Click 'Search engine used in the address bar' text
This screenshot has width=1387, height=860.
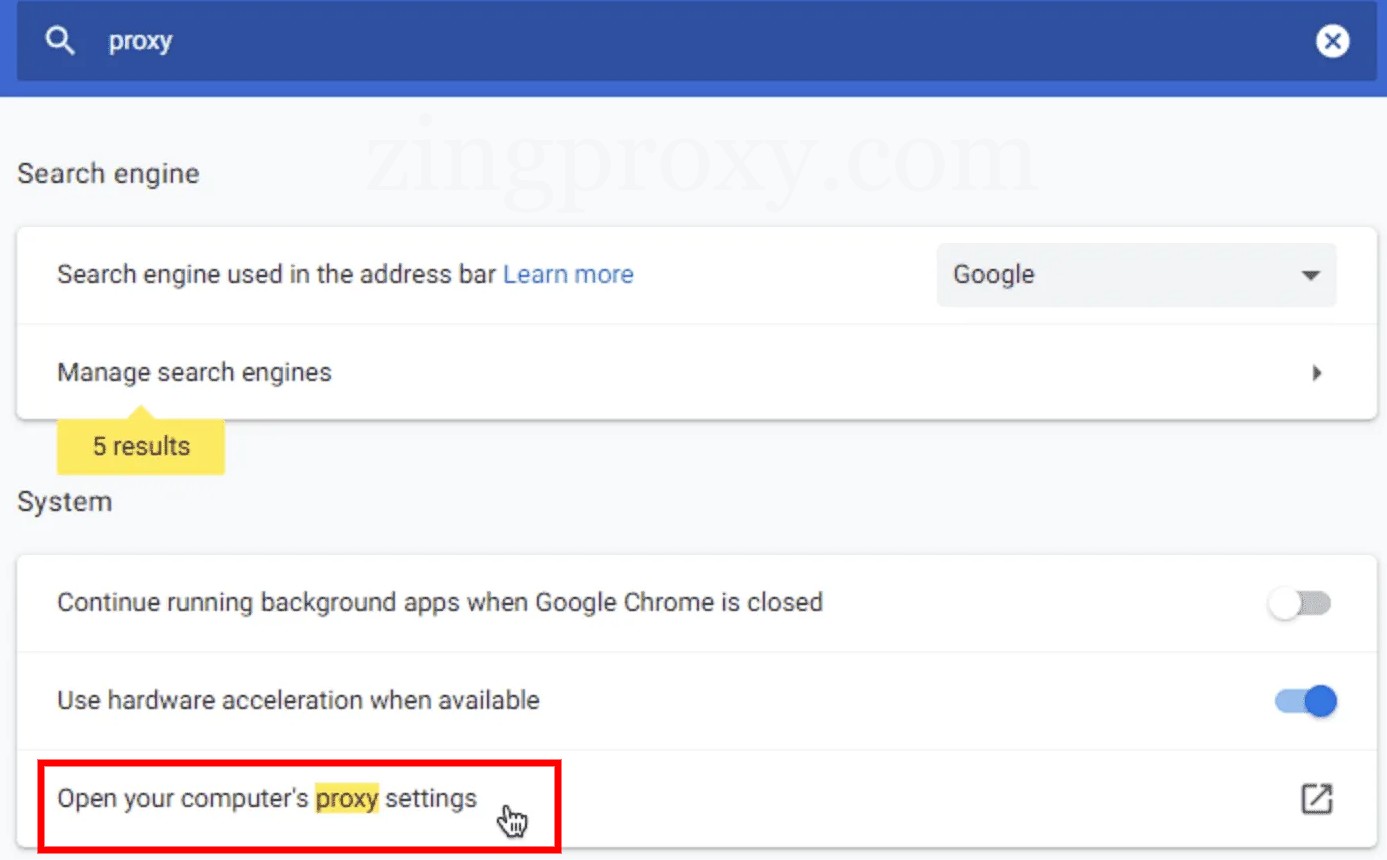pos(276,274)
